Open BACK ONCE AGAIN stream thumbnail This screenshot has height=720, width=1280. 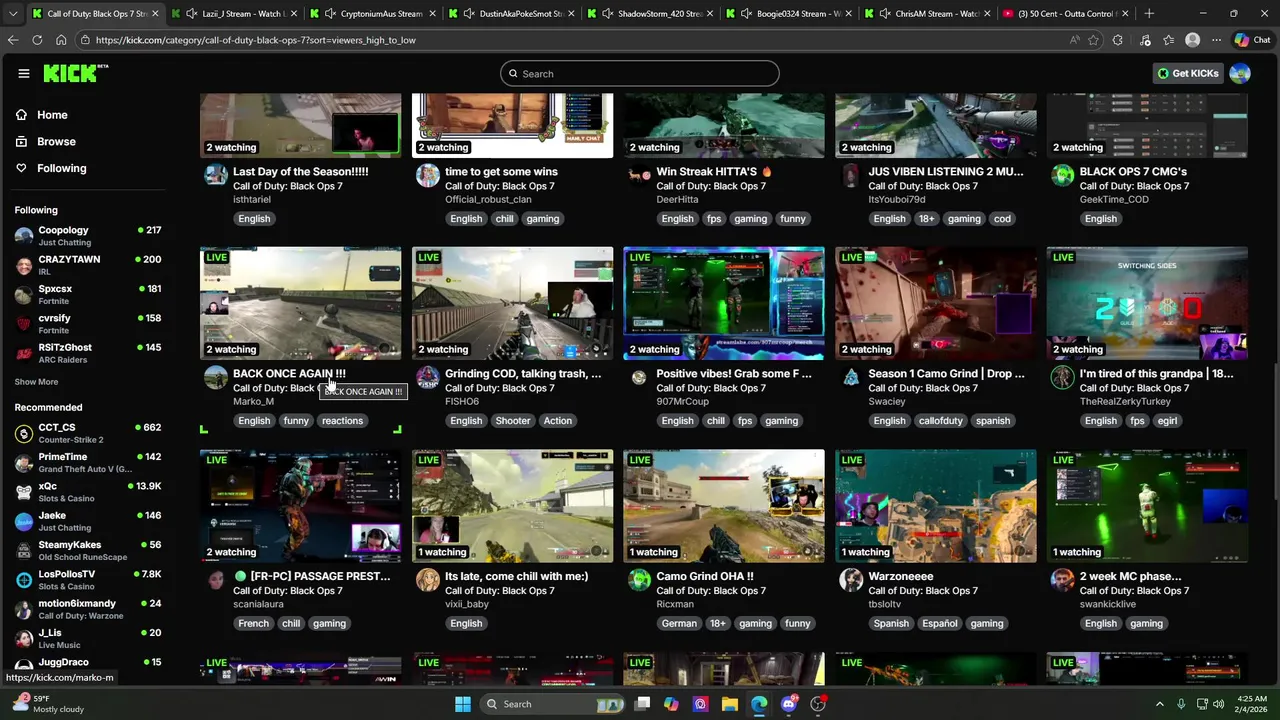pos(301,303)
